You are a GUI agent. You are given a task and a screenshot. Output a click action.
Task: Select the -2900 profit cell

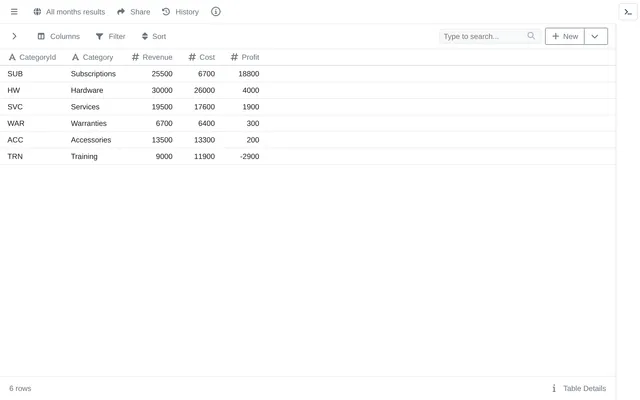pyautogui.click(x=249, y=156)
